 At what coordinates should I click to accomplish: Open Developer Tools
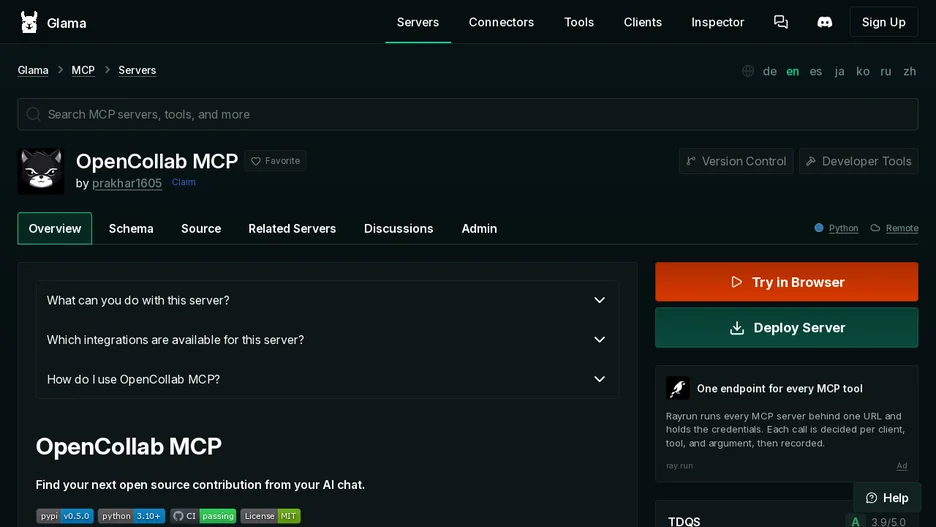tap(858, 161)
